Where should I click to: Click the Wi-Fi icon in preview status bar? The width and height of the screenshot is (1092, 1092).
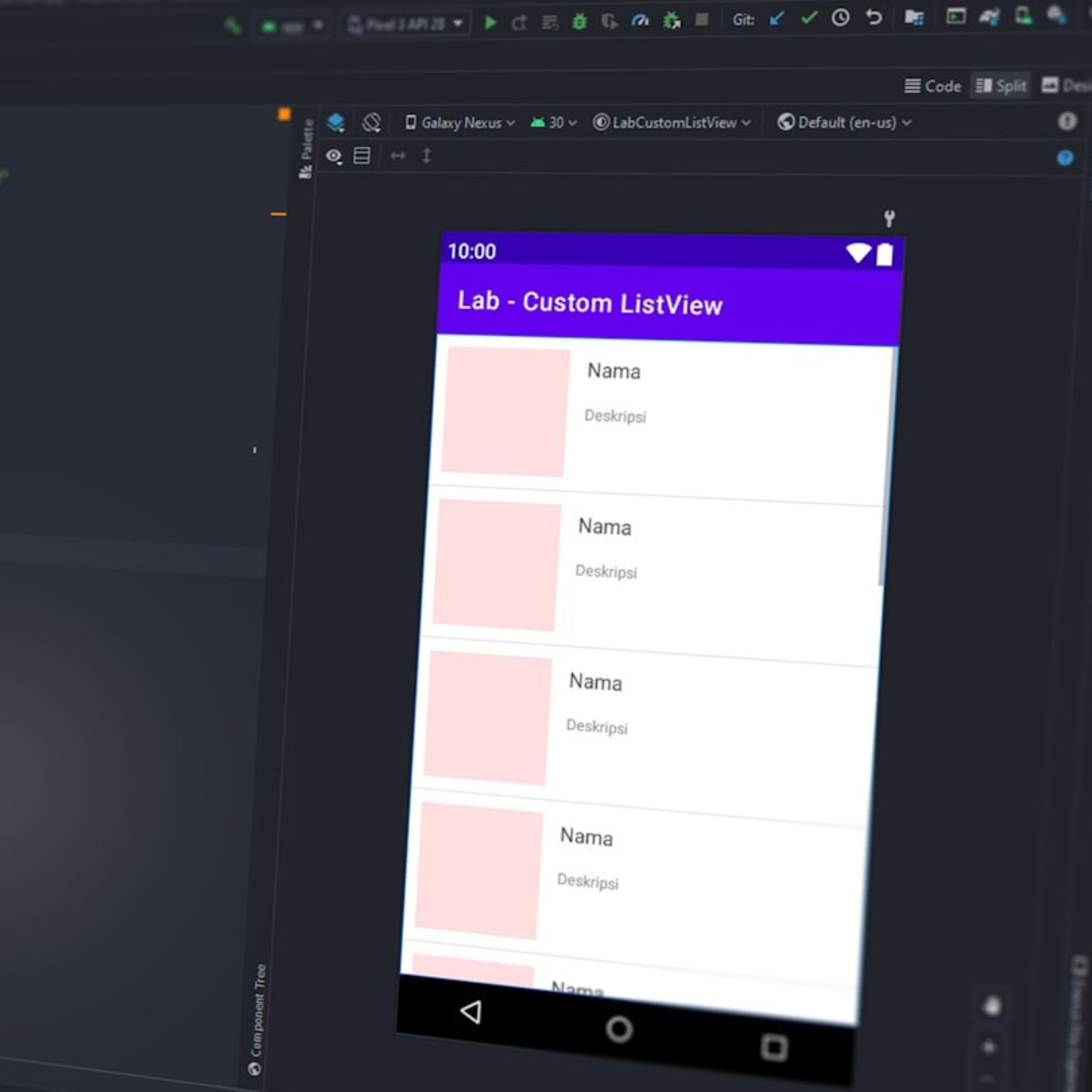[858, 253]
